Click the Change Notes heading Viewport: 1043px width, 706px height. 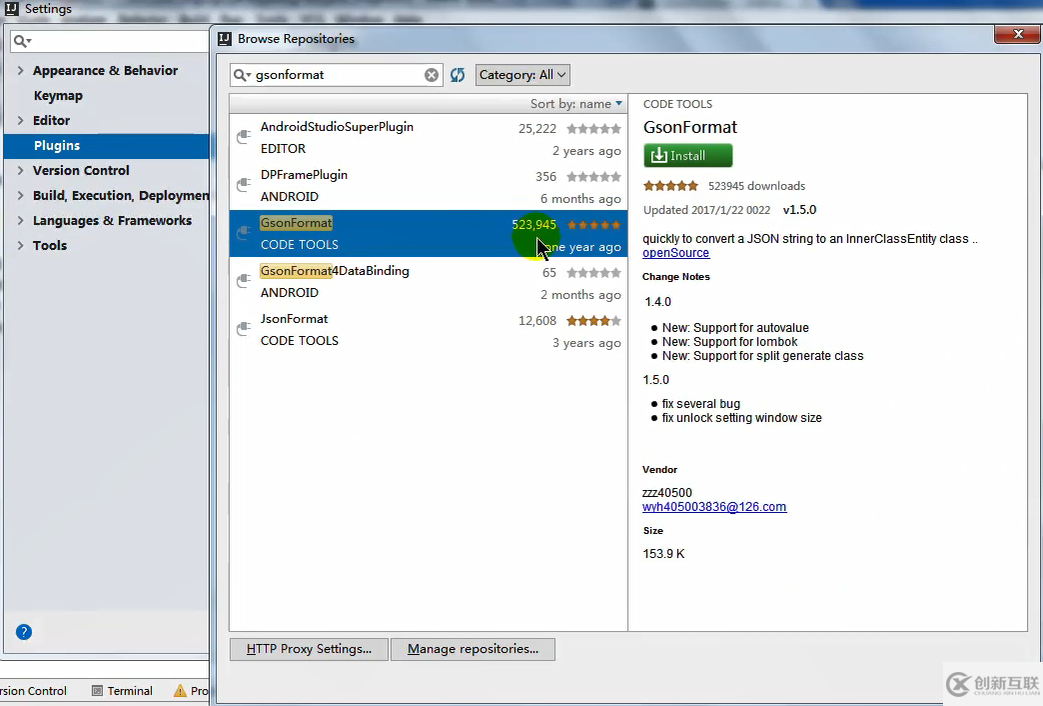676,277
